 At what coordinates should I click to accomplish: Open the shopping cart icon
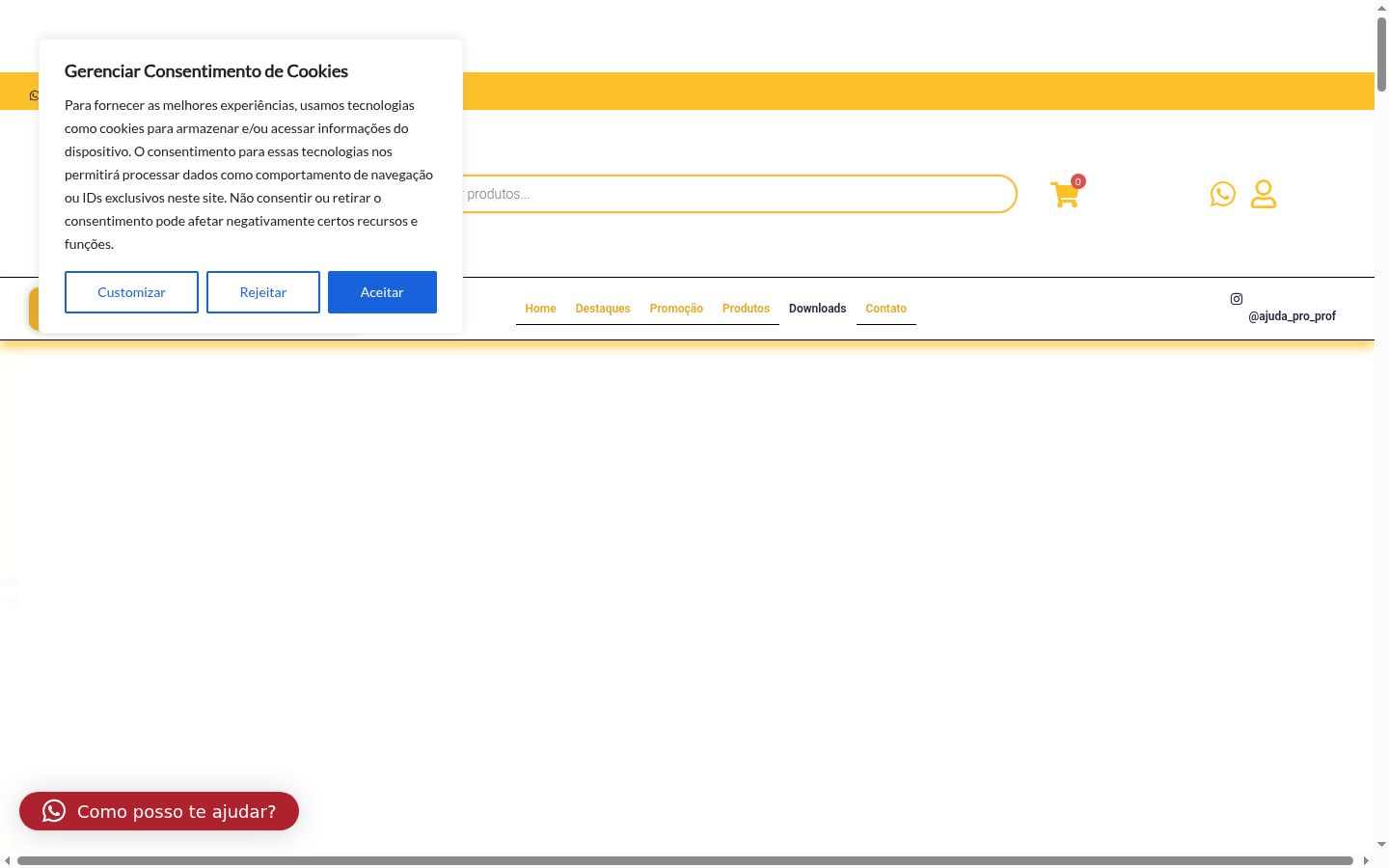[x=1064, y=195]
